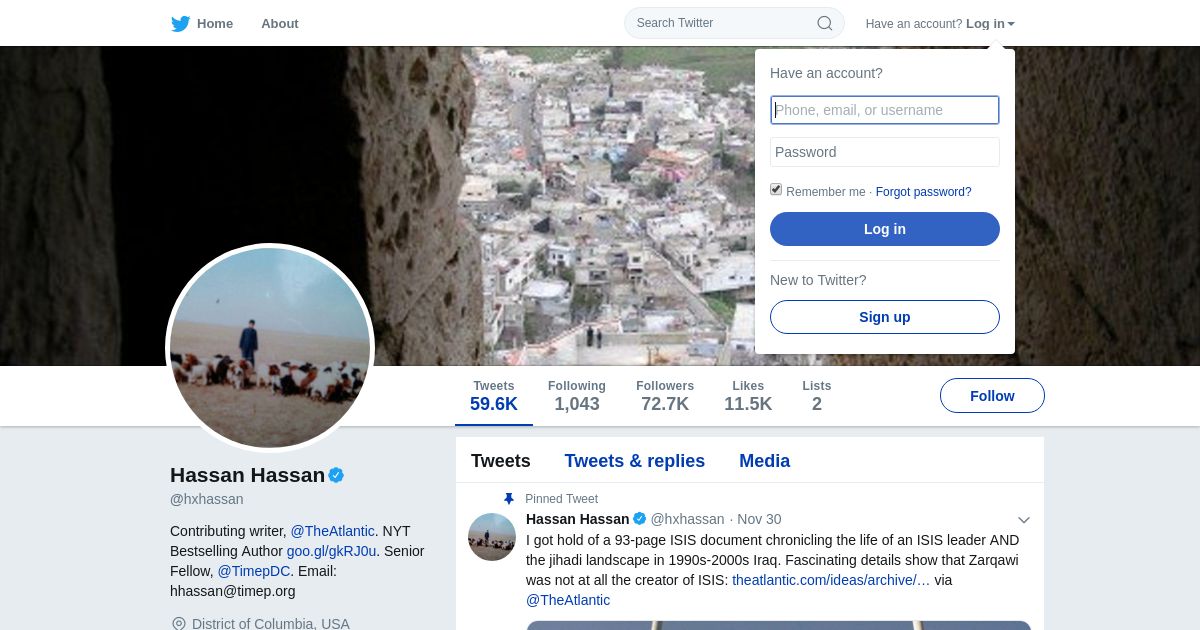Focus the Password input field

click(x=885, y=152)
